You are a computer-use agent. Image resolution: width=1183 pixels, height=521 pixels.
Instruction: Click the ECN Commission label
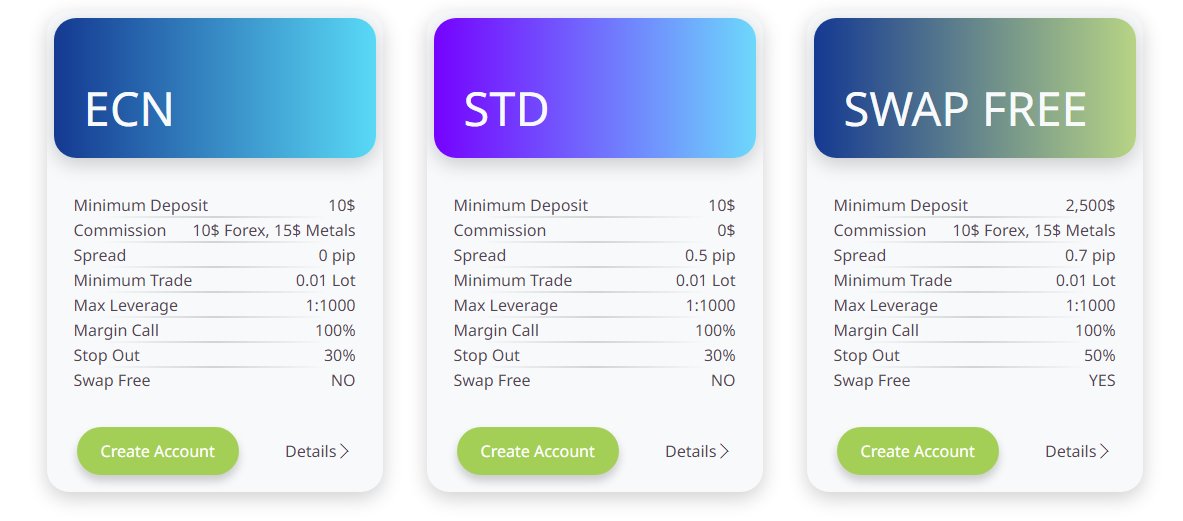(120, 230)
